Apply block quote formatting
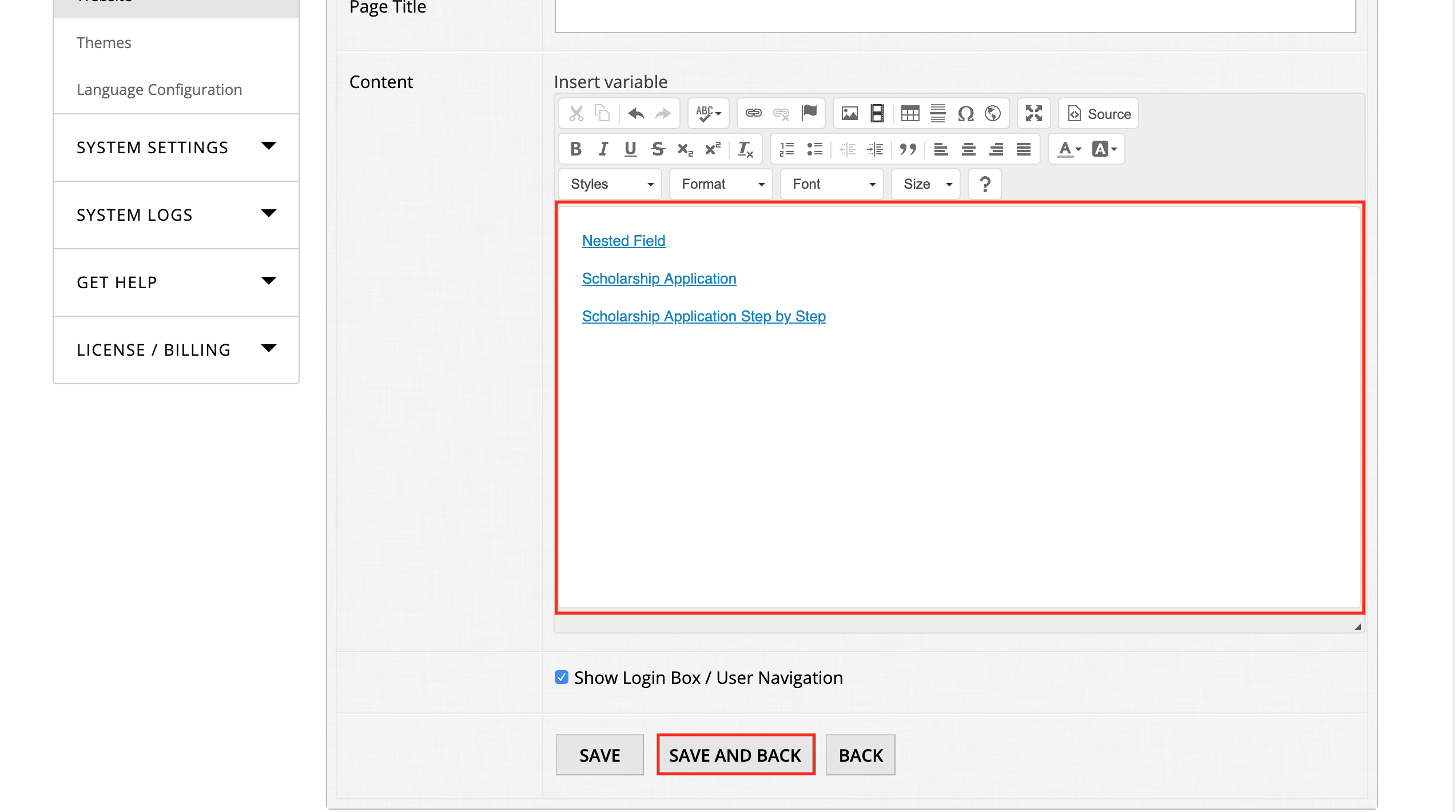Screen dimensions: 1456x812 tap(908, 149)
